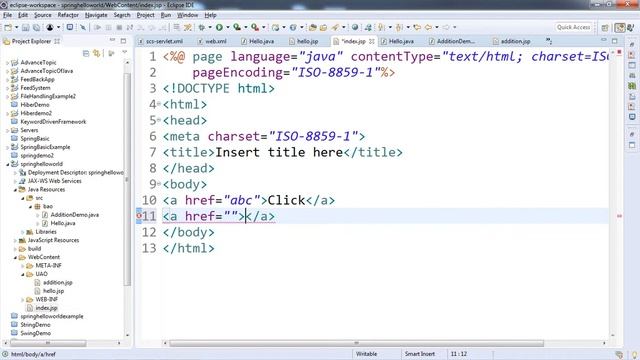Collapse the springhelloworld project node
Viewport: 640px width, 360px height.
[7, 164]
